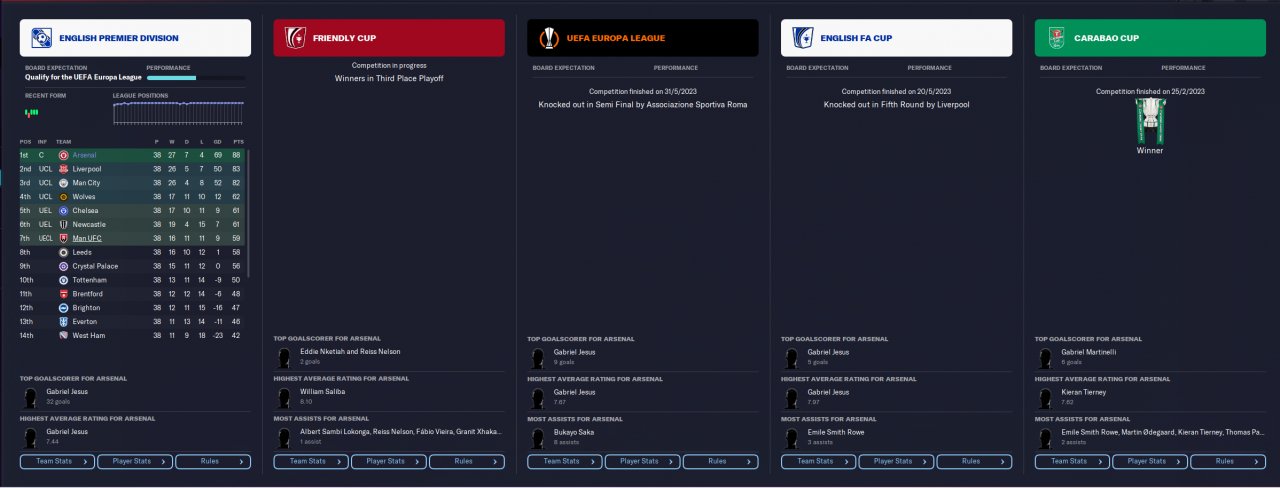Open Rules for English Premier Division
The image size is (1280, 488).
[213, 461]
